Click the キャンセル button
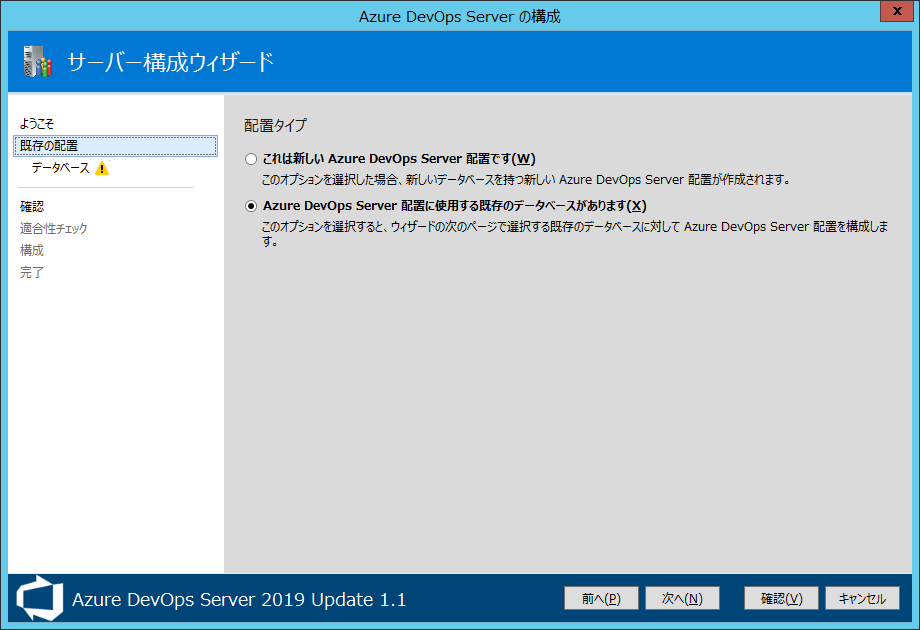 click(862, 598)
